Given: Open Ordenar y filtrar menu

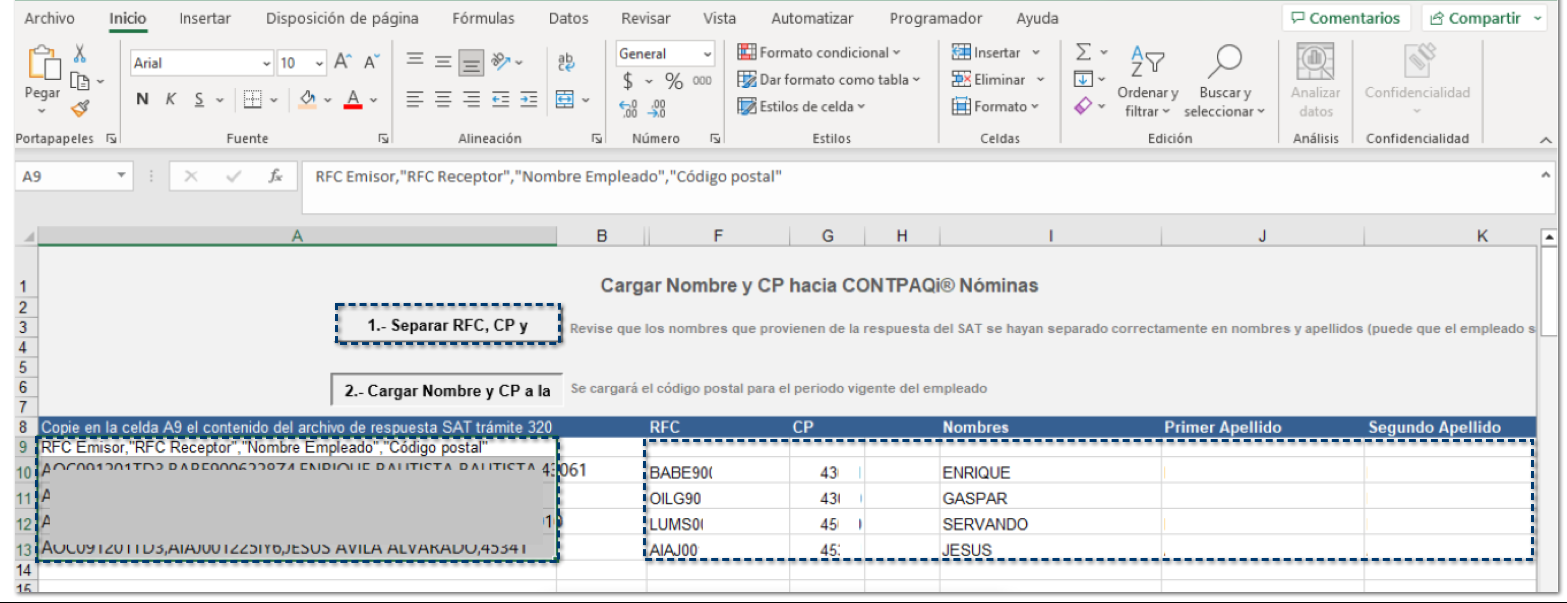Looking at the screenshot, I should click(1148, 82).
